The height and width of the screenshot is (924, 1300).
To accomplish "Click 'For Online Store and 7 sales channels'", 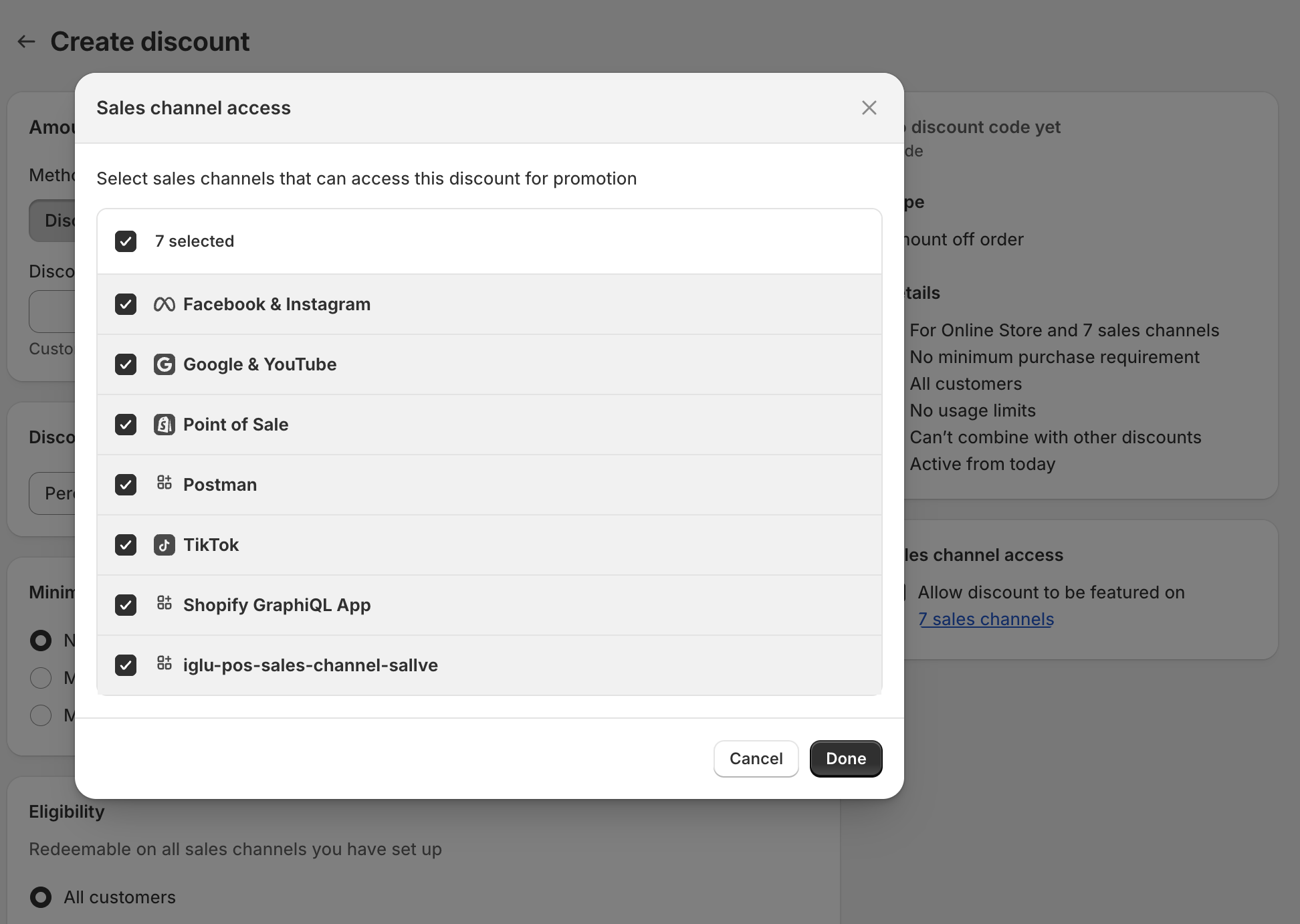I will [x=1065, y=330].
